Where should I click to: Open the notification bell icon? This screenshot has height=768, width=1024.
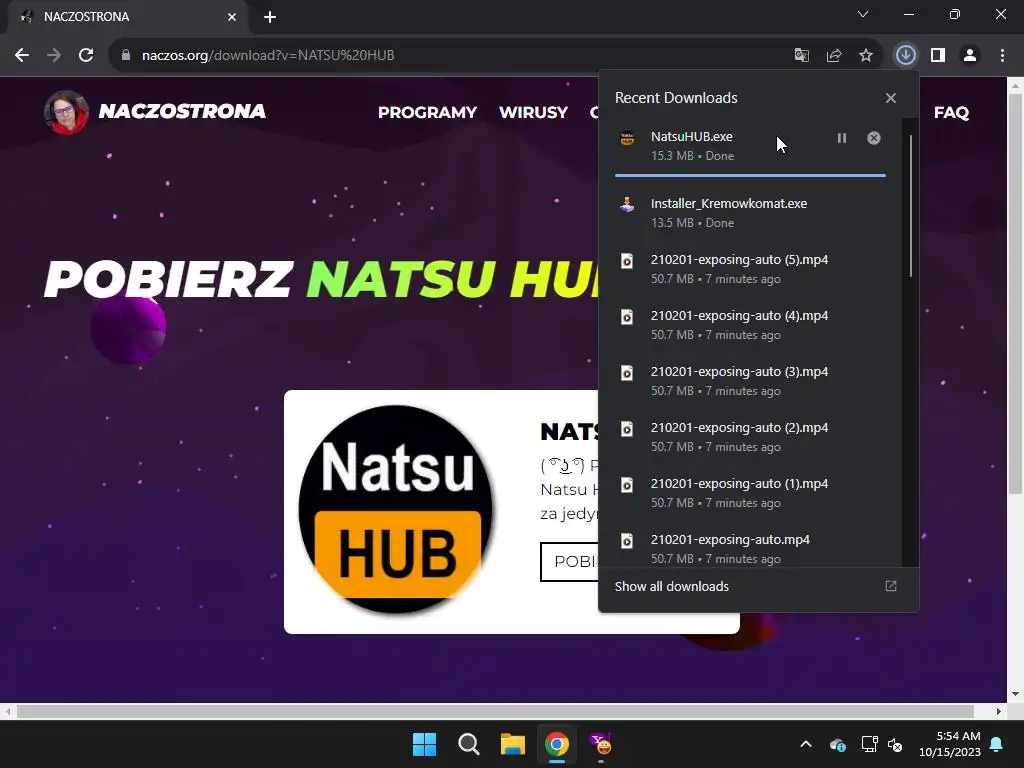pyautogui.click(x=997, y=744)
